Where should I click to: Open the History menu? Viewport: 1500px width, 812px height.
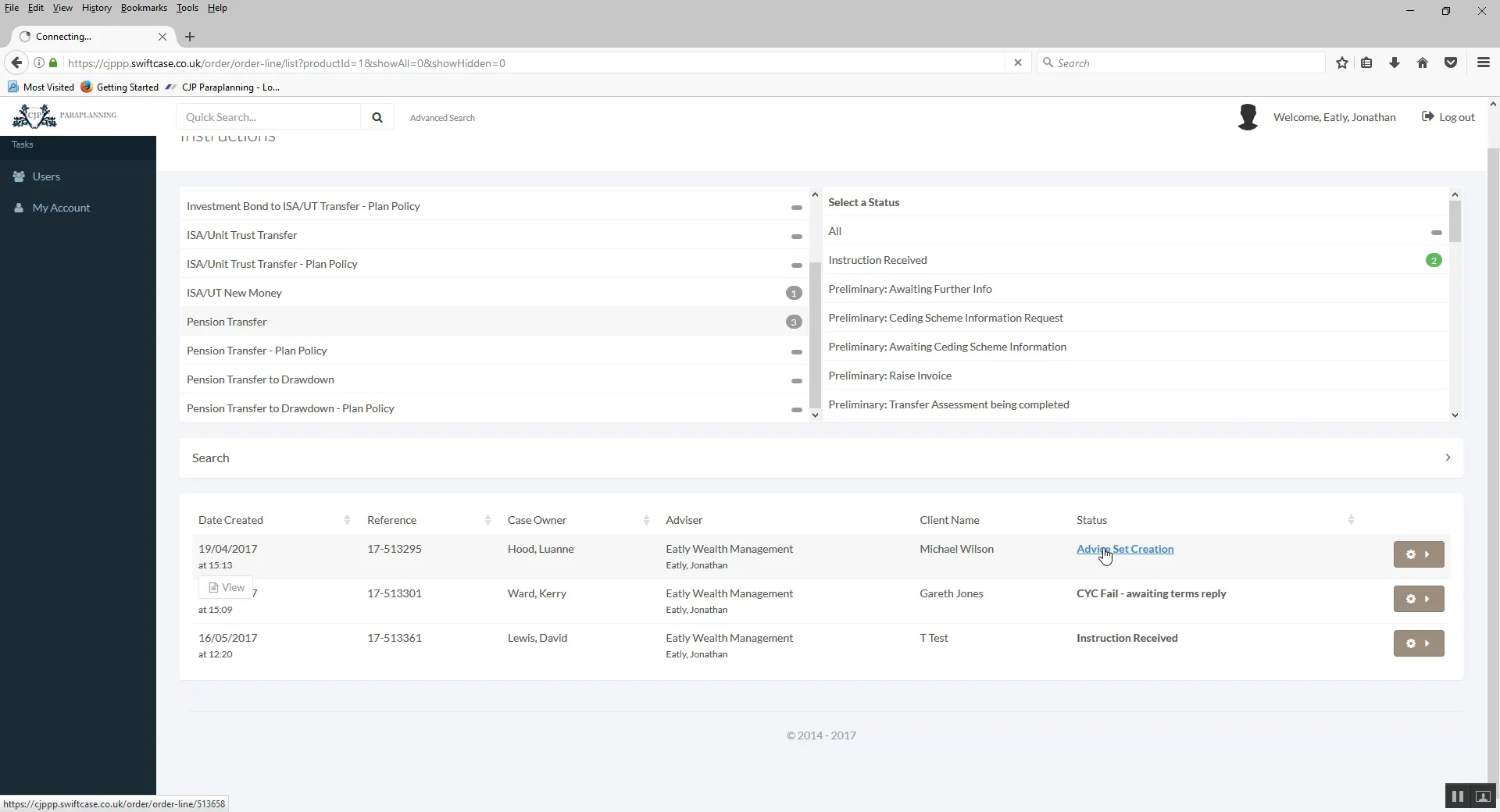(x=96, y=8)
